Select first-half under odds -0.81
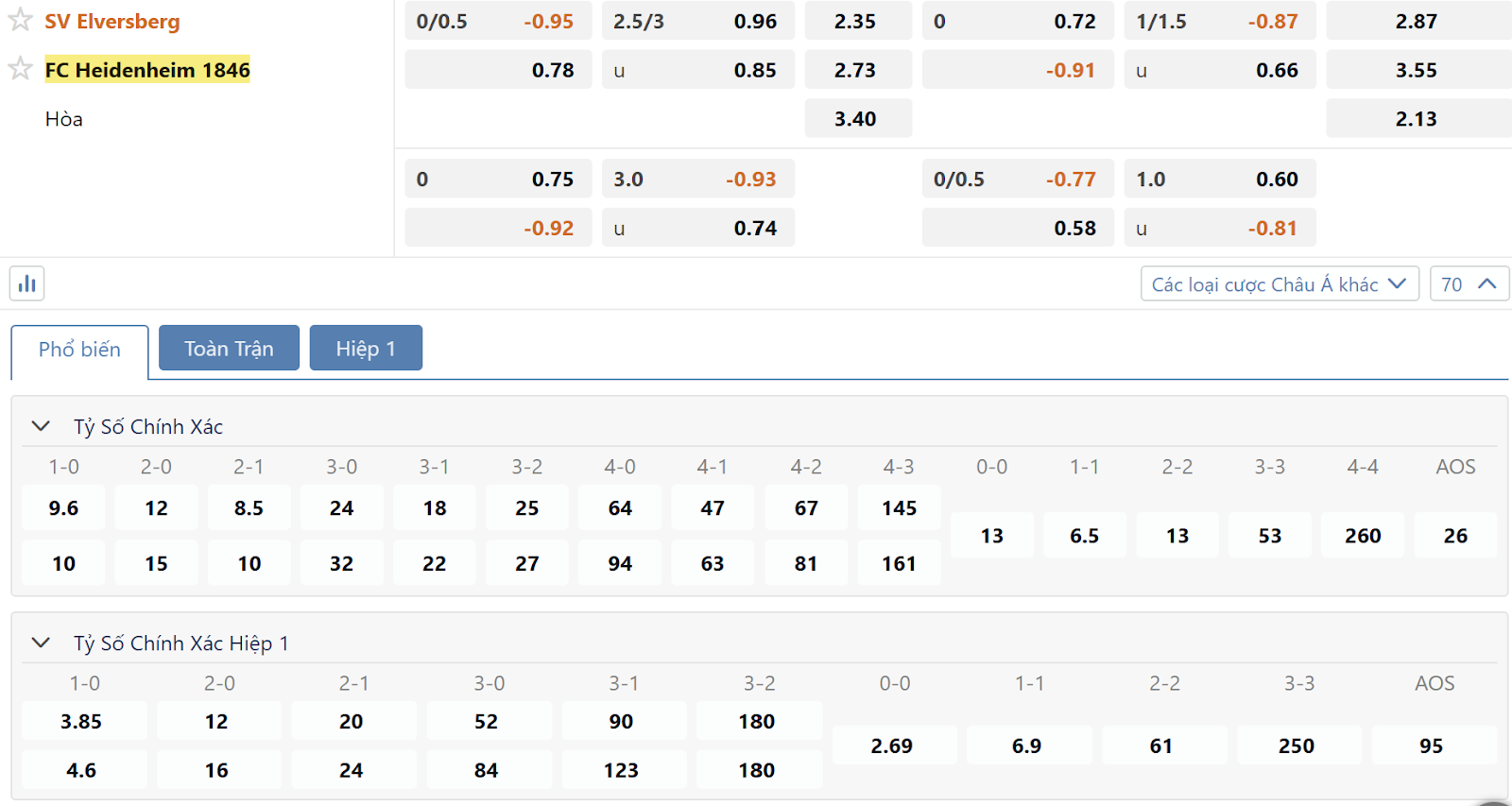 coord(1220,228)
